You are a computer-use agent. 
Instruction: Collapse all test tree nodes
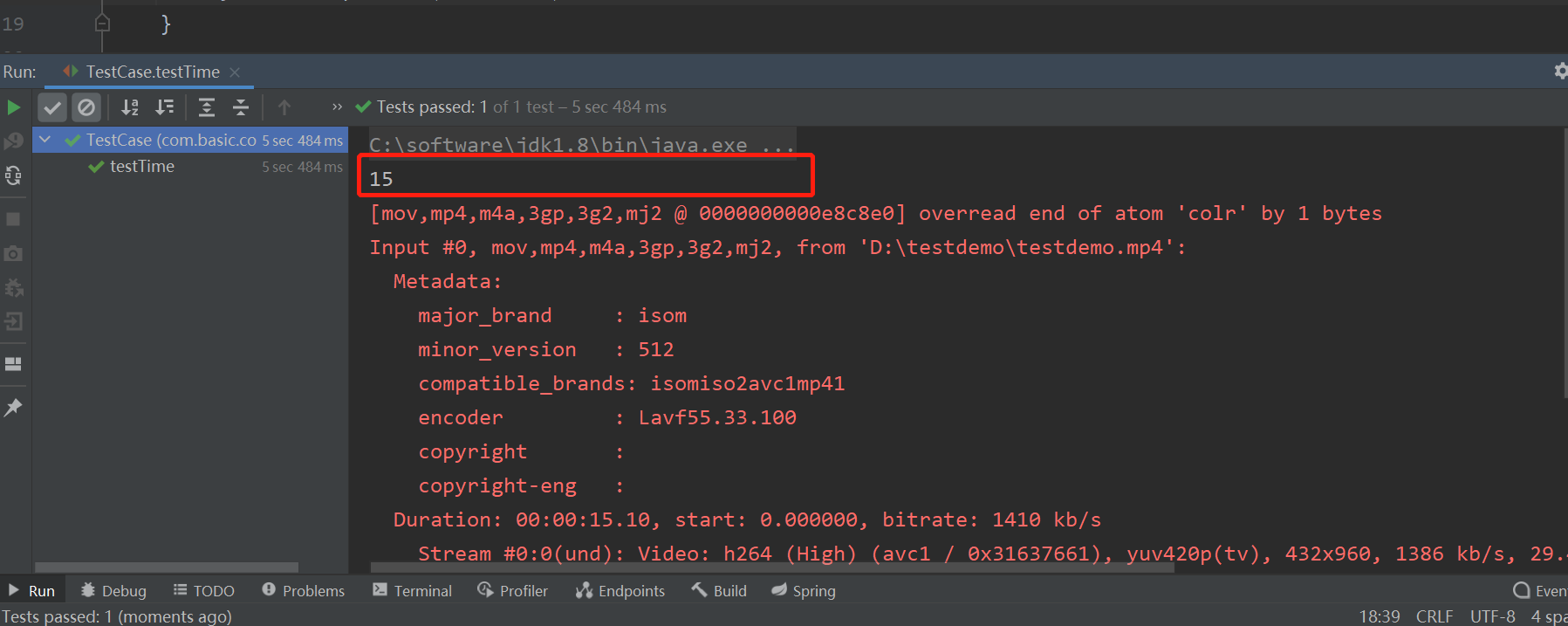241,107
